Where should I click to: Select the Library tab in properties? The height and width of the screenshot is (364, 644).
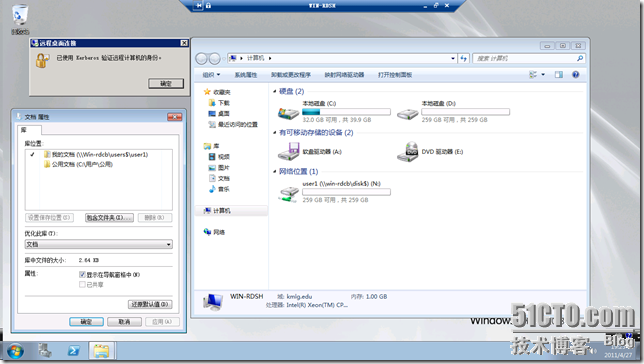tap(29, 130)
